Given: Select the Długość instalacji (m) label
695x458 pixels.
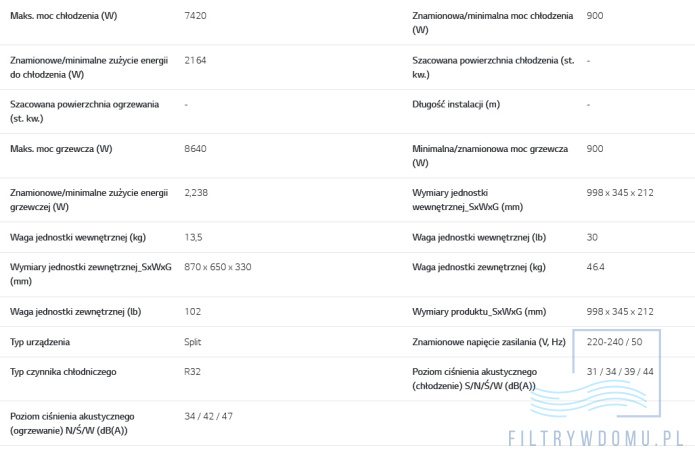Looking at the screenshot, I should (x=456, y=105).
